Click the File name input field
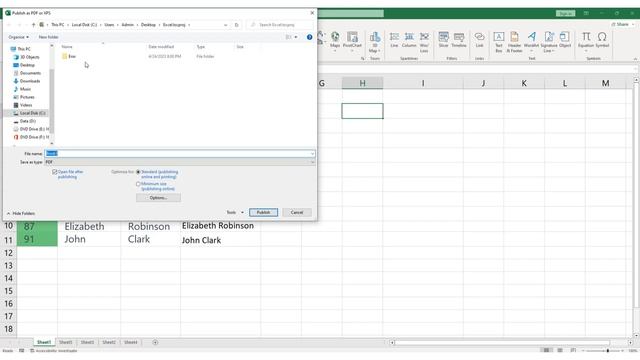 coord(180,153)
